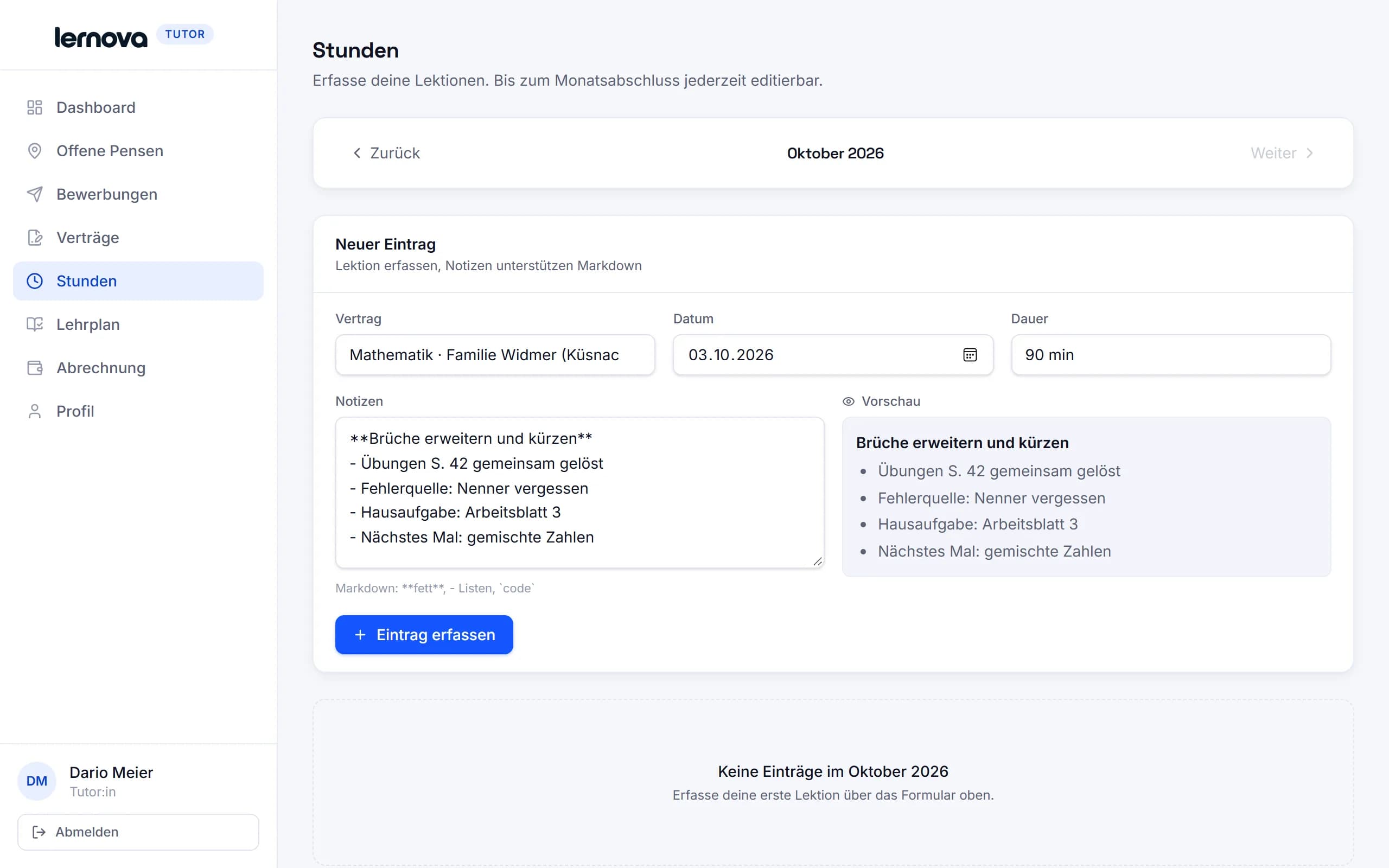Click preview heading 'Brüche erweitern und kürzen'
This screenshot has height=868, width=1389.
point(962,443)
